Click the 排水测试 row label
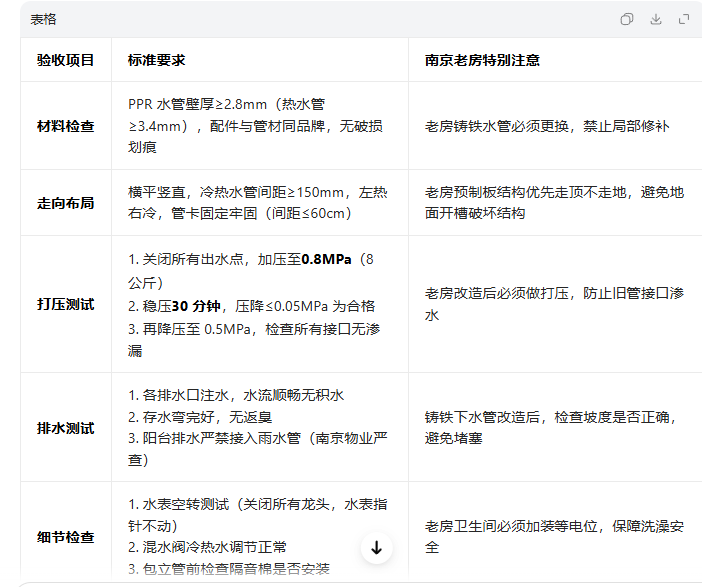Viewport: 702px width, 587px height. 65,428
